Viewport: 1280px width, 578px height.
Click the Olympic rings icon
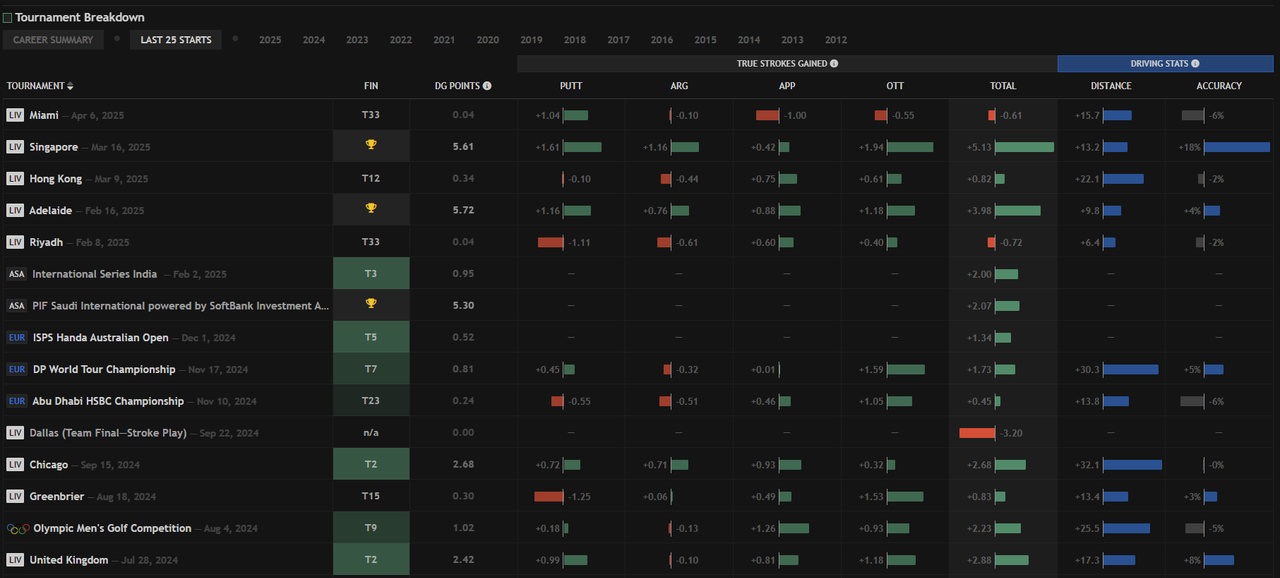[x=17, y=529]
